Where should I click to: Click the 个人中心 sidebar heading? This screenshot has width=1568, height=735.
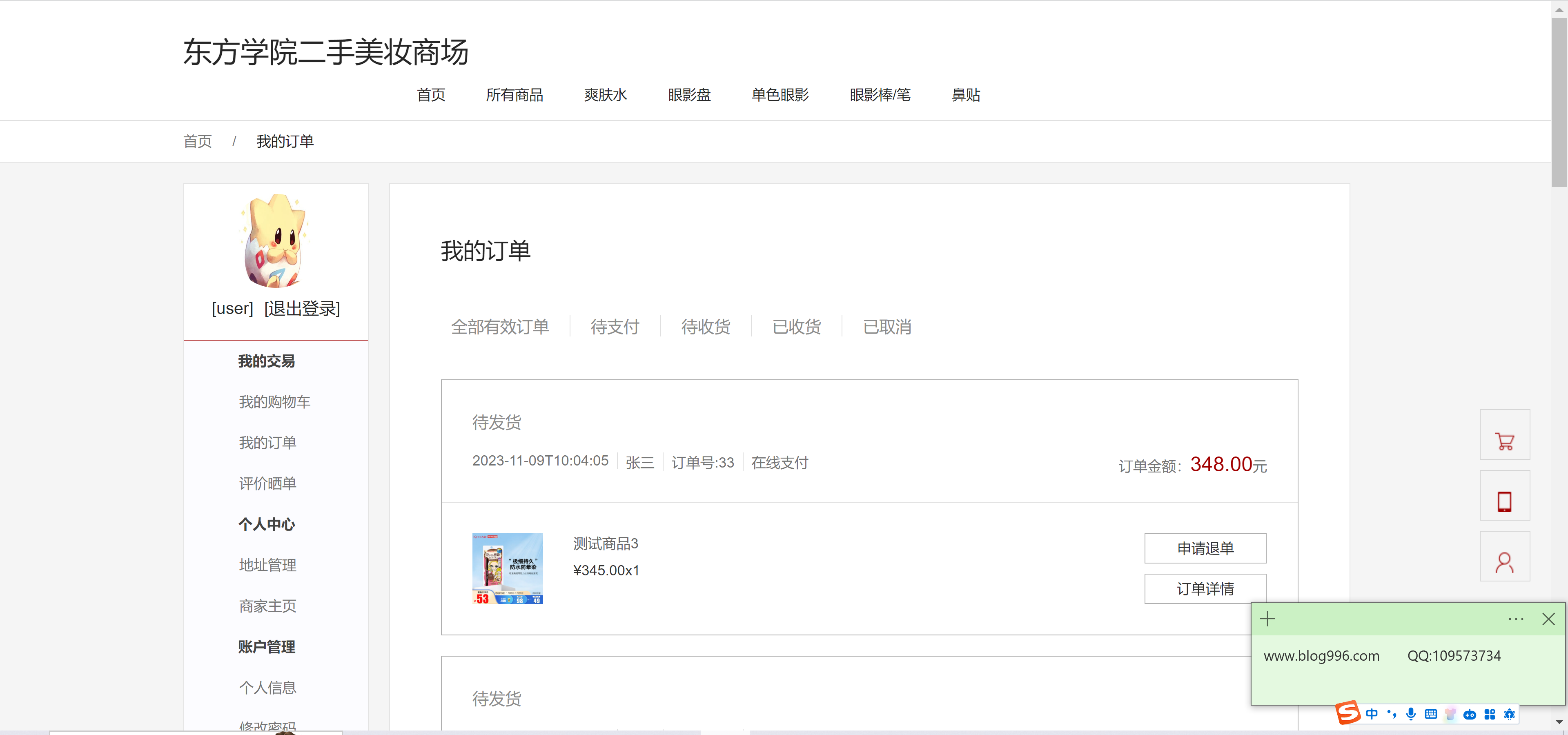(x=267, y=524)
